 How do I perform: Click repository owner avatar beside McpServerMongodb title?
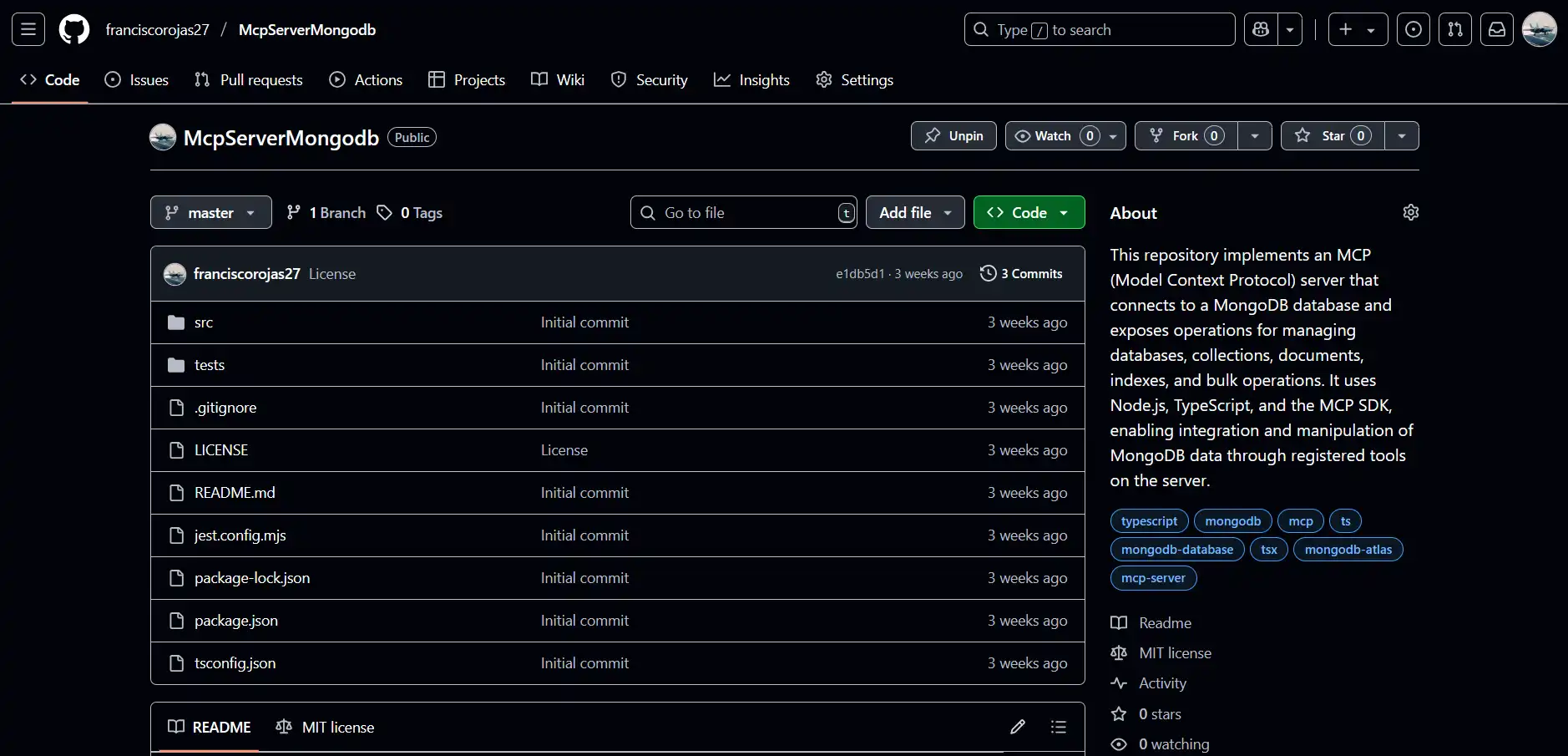tap(163, 137)
